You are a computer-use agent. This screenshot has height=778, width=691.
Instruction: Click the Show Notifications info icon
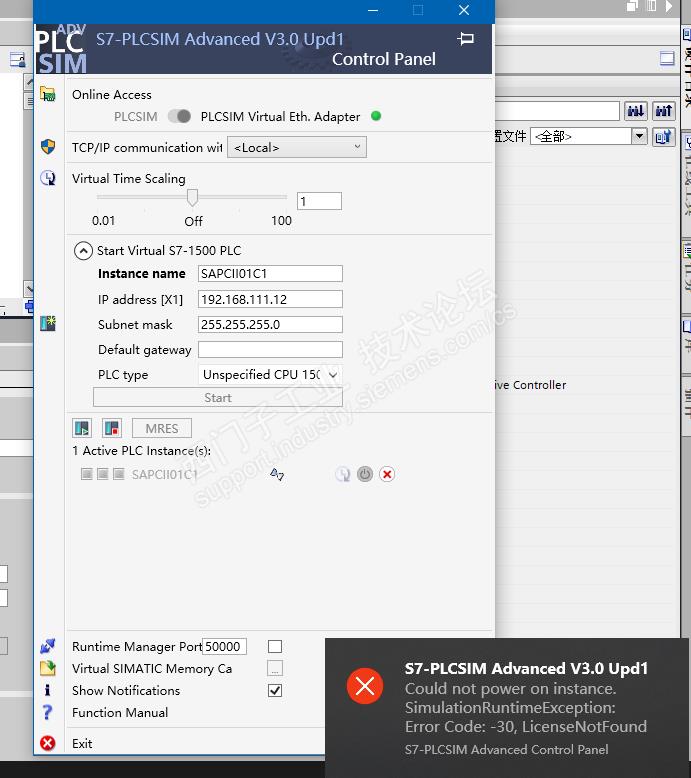click(47, 690)
